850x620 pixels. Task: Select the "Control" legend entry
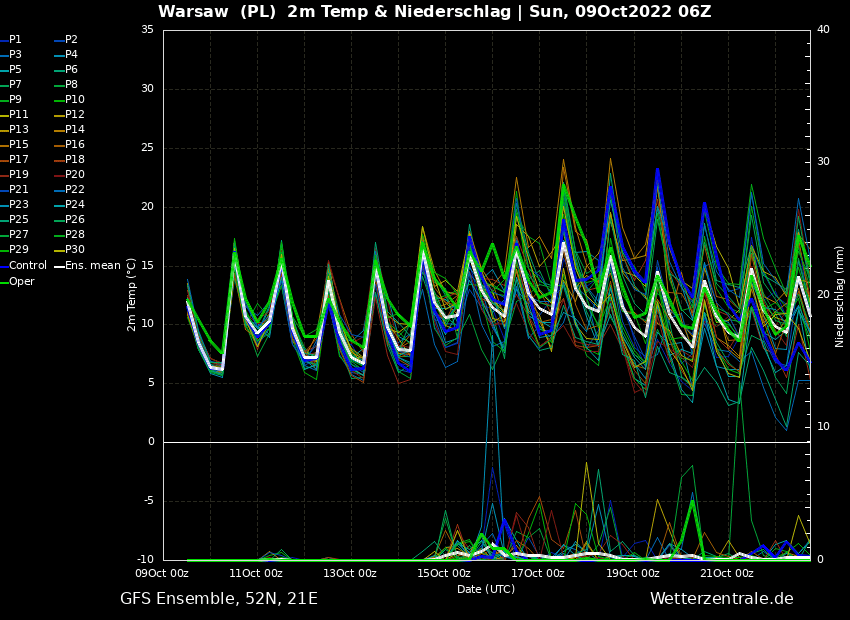point(24,266)
